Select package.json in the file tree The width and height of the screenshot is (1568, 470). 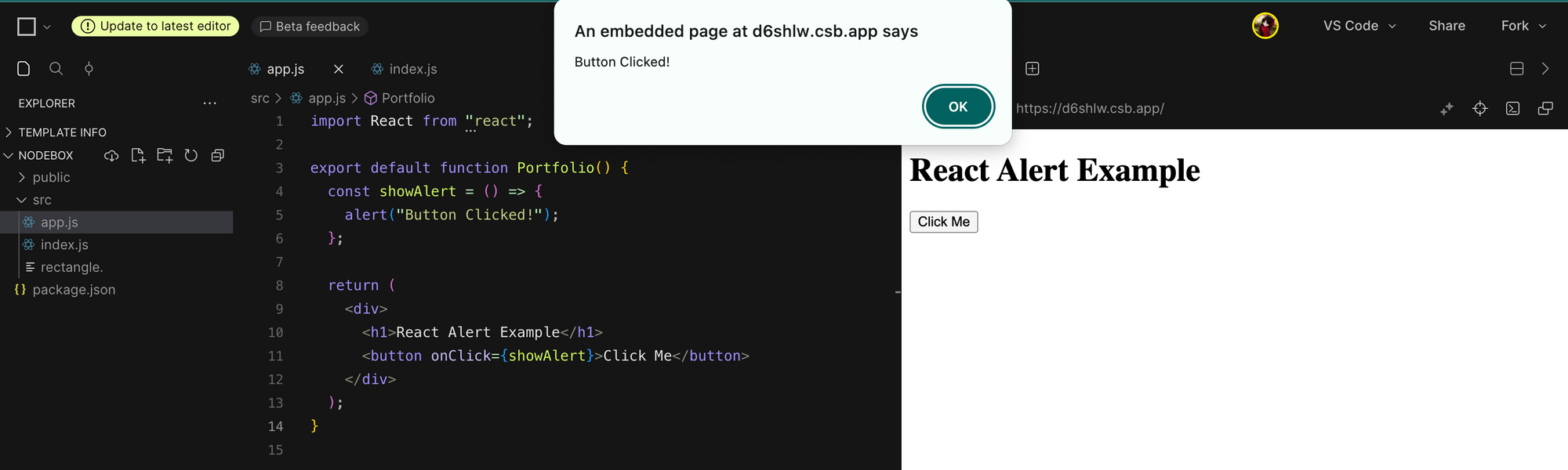74,290
